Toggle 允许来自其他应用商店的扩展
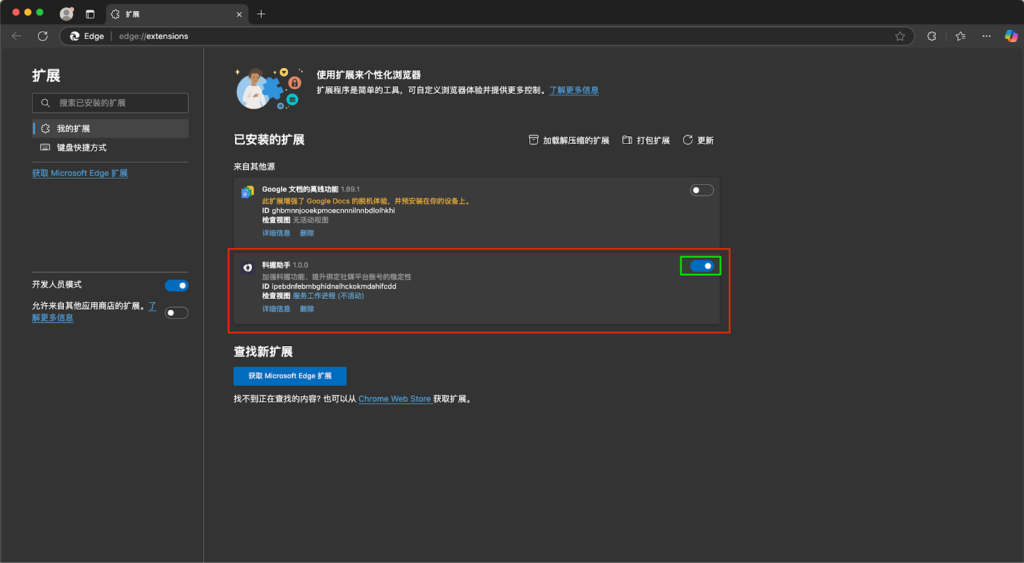Screen dimensions: 1024x563 click(176, 312)
